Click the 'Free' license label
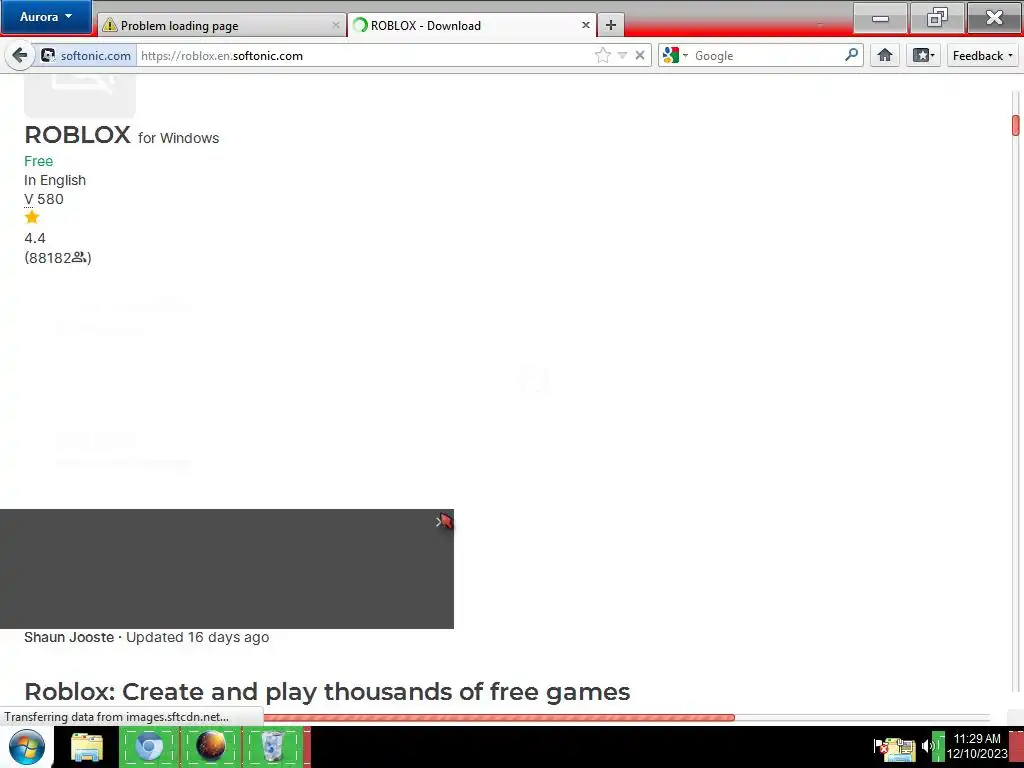 point(39,161)
